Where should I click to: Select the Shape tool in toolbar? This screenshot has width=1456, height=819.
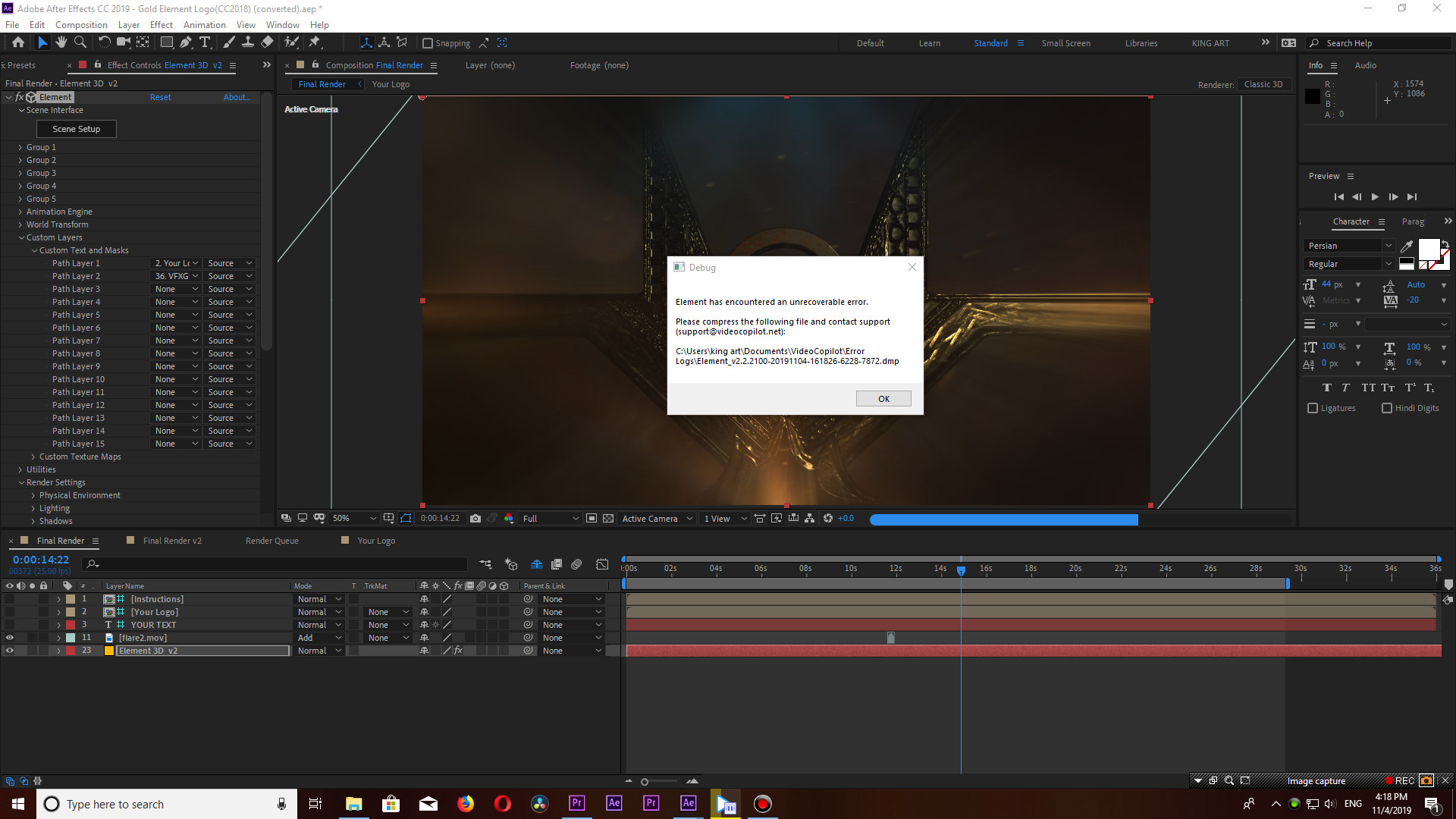164,43
